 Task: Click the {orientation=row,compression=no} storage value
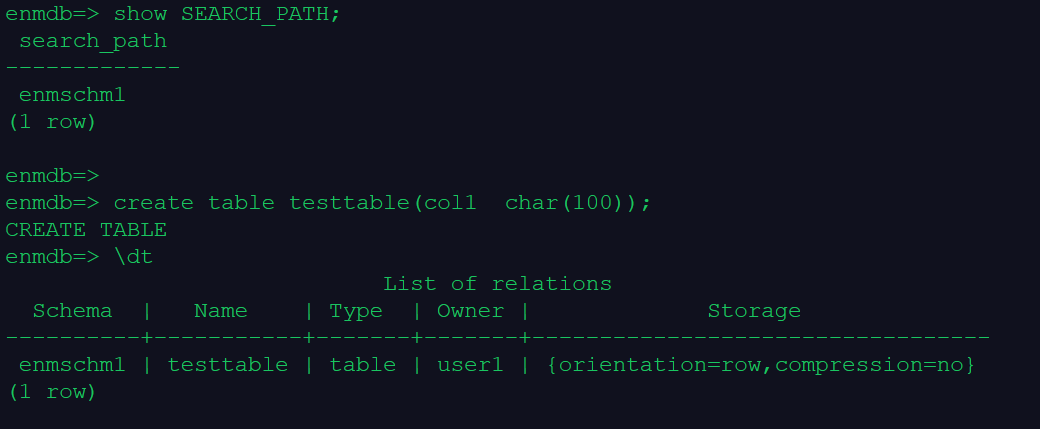tap(761, 365)
